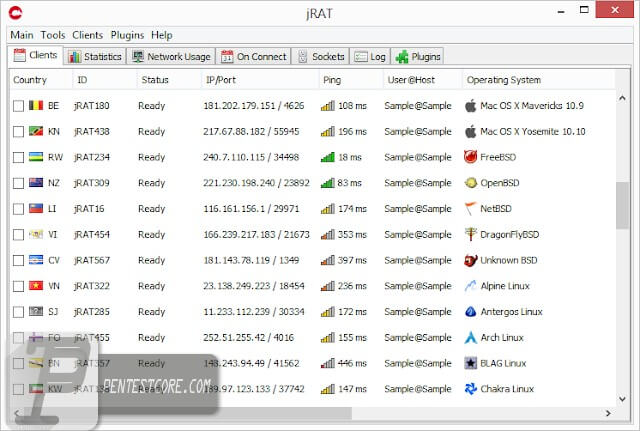
Task: Click the Alpine Linux icon
Action: tap(471, 286)
